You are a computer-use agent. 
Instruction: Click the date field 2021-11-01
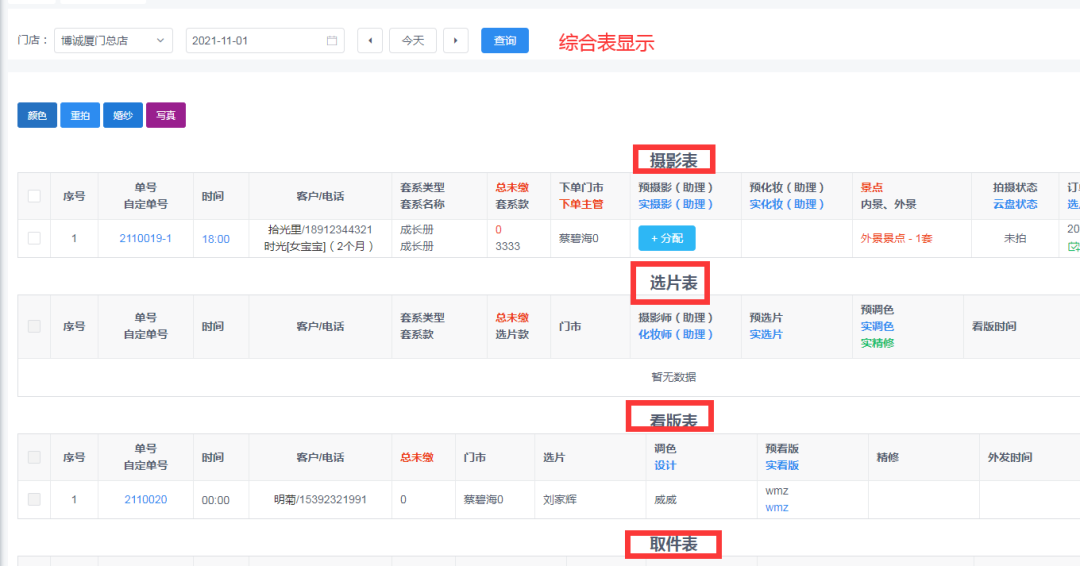(x=264, y=41)
